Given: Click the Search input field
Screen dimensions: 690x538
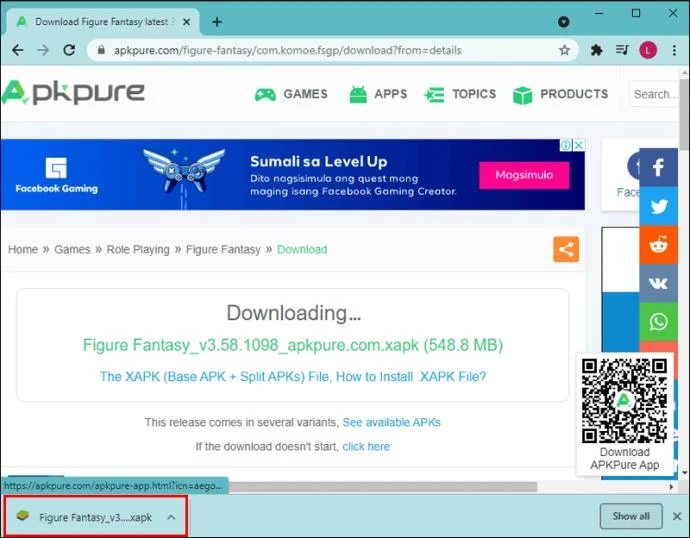Looking at the screenshot, I should click(655, 94).
